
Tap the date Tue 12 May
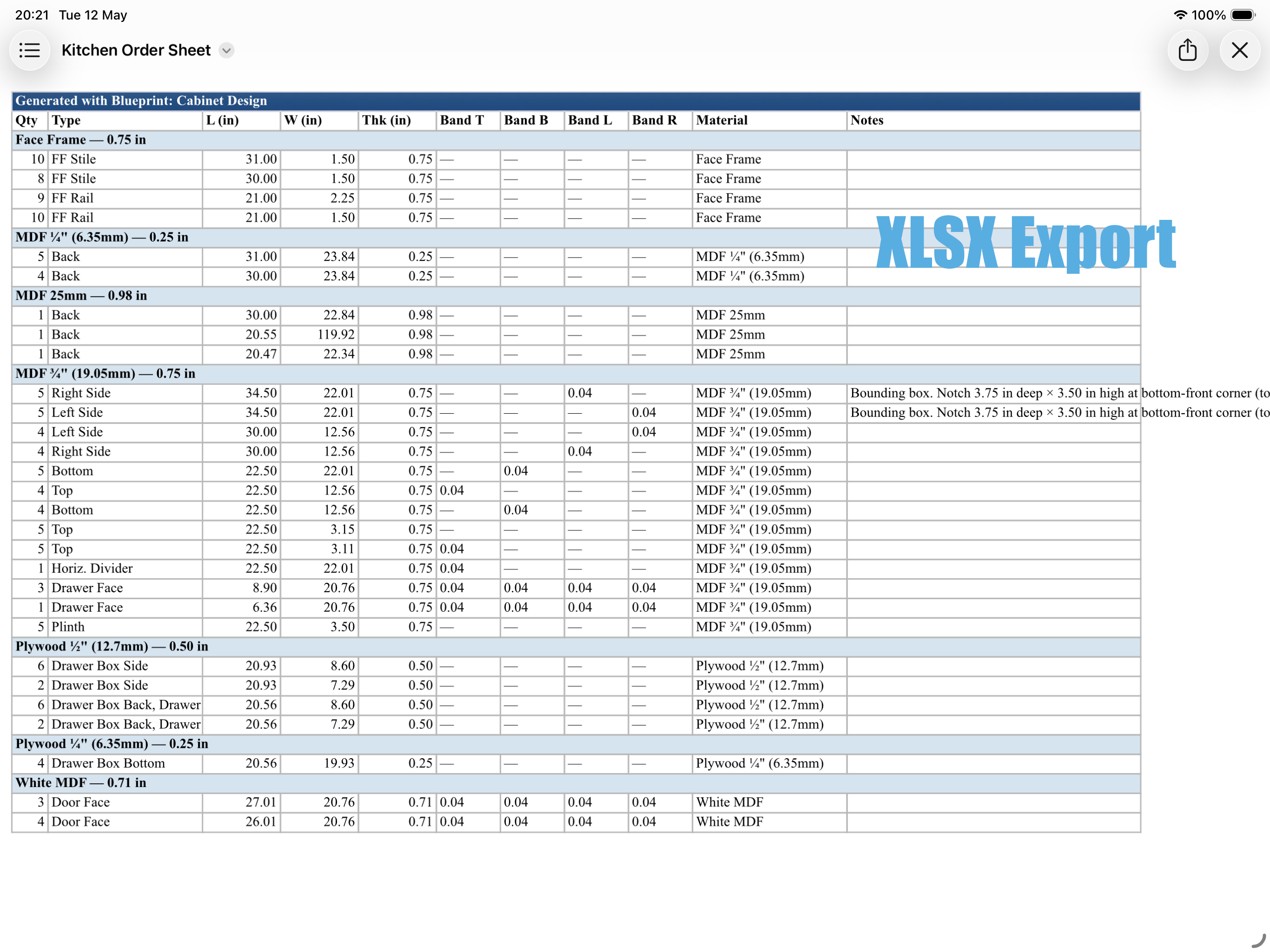point(93,15)
